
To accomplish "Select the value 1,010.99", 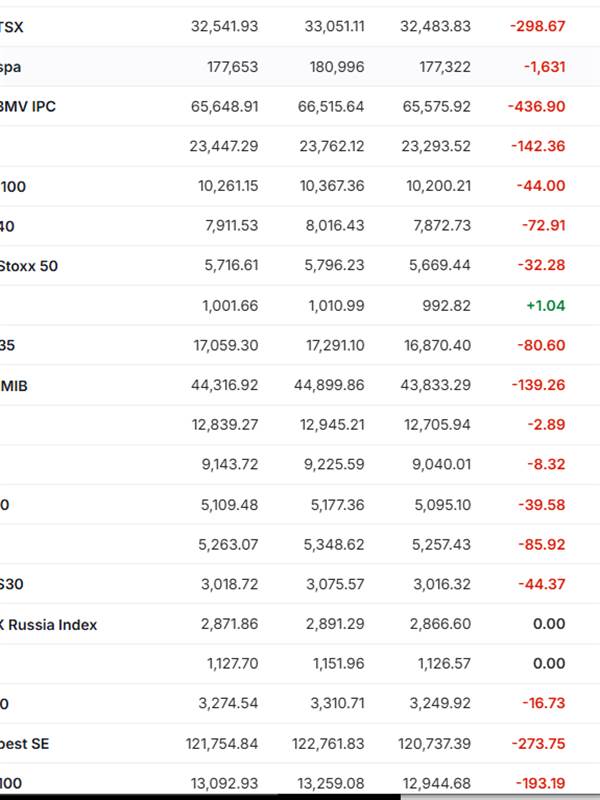I will (337, 306).
